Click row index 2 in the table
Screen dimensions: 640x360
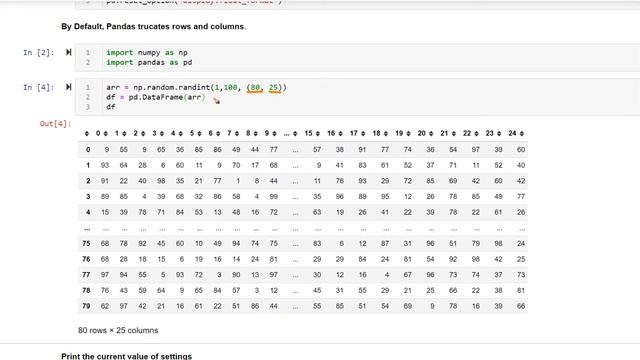pos(88,181)
